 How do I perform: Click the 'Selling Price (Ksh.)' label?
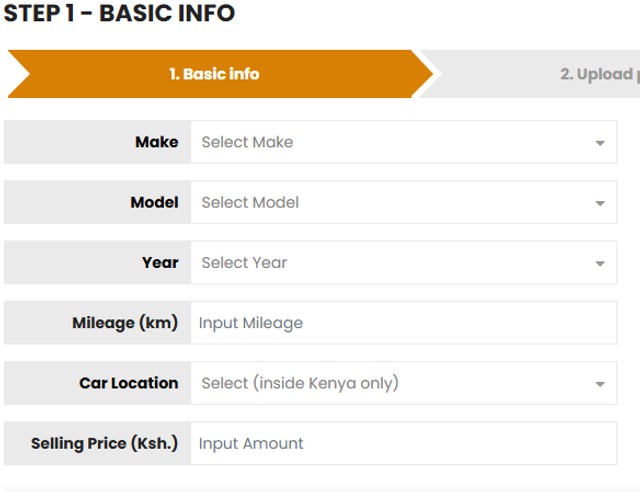point(104,443)
